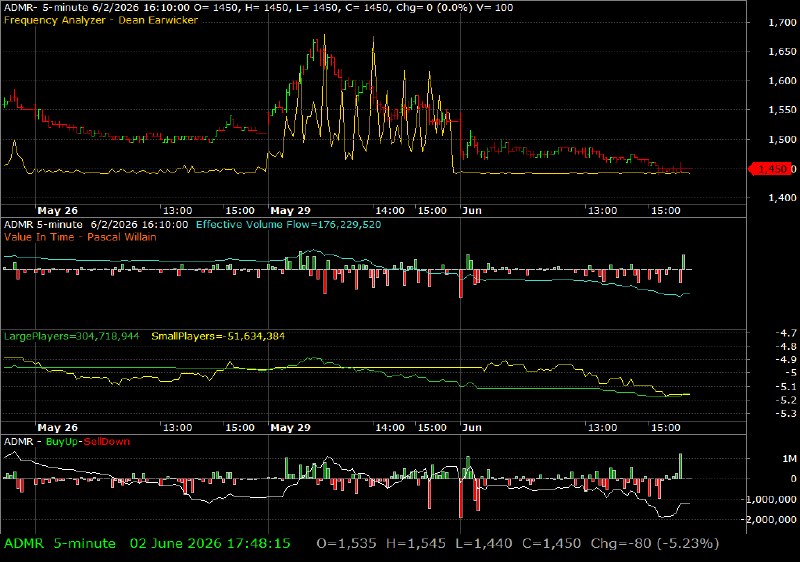Click the 14:00 time label on top chart axis
This screenshot has height=562, width=800.
click(390, 211)
